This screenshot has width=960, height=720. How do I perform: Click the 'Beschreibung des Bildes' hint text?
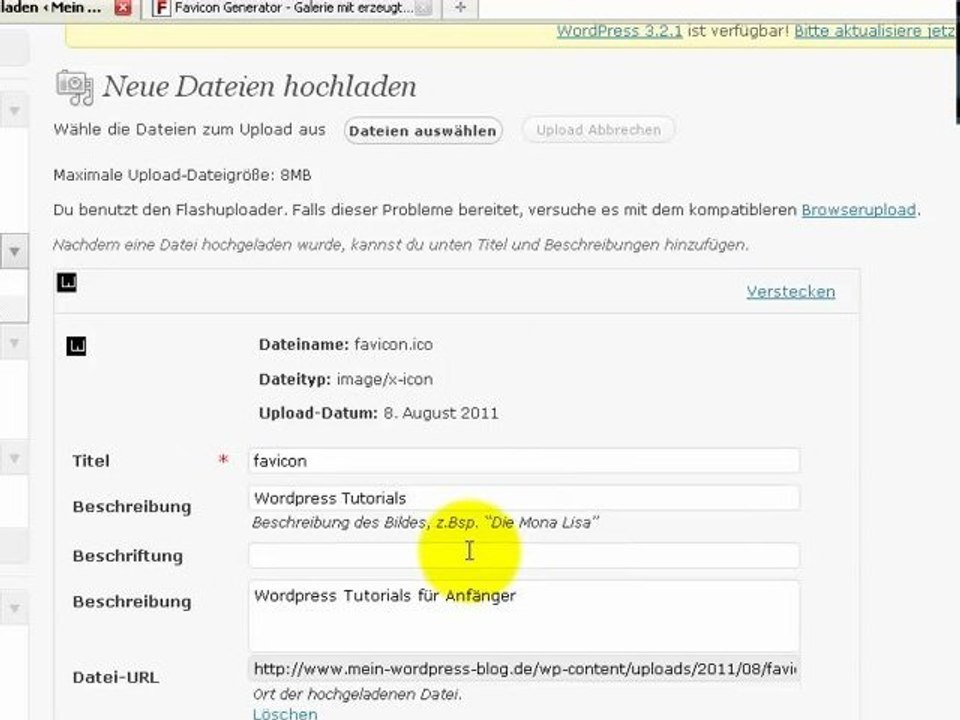pyautogui.click(x=426, y=523)
